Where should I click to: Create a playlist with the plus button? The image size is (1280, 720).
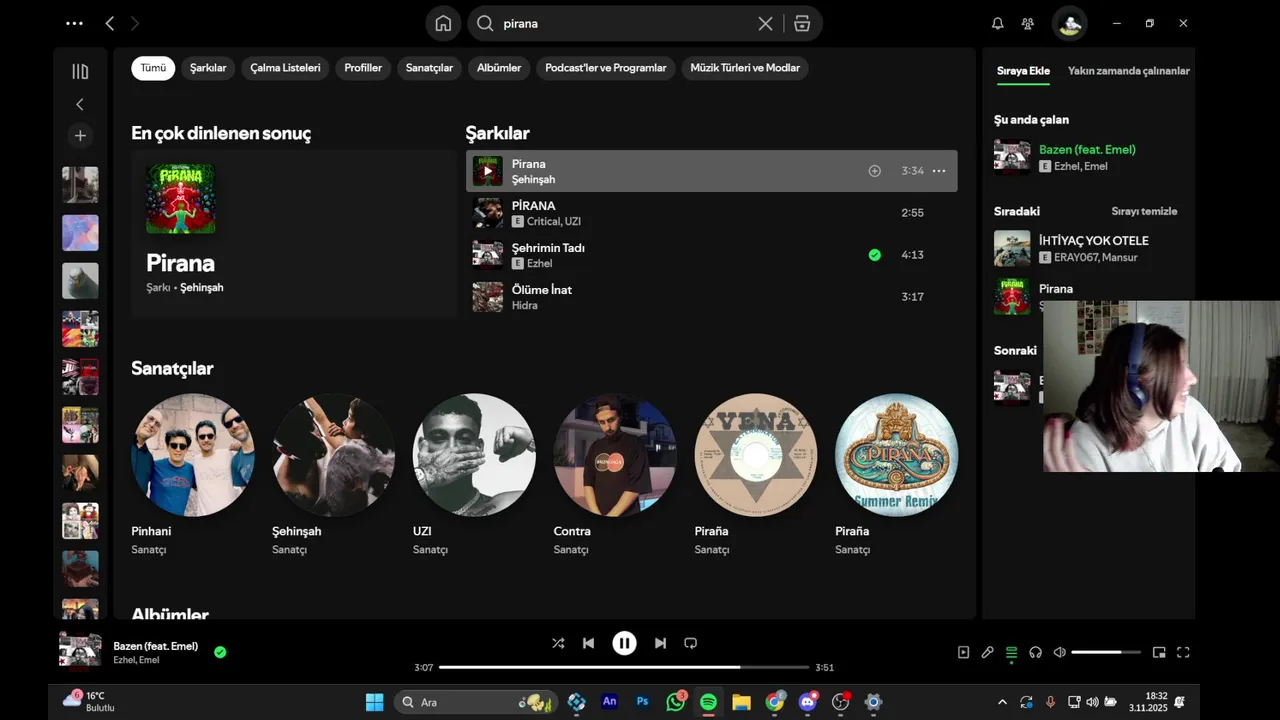(80, 136)
